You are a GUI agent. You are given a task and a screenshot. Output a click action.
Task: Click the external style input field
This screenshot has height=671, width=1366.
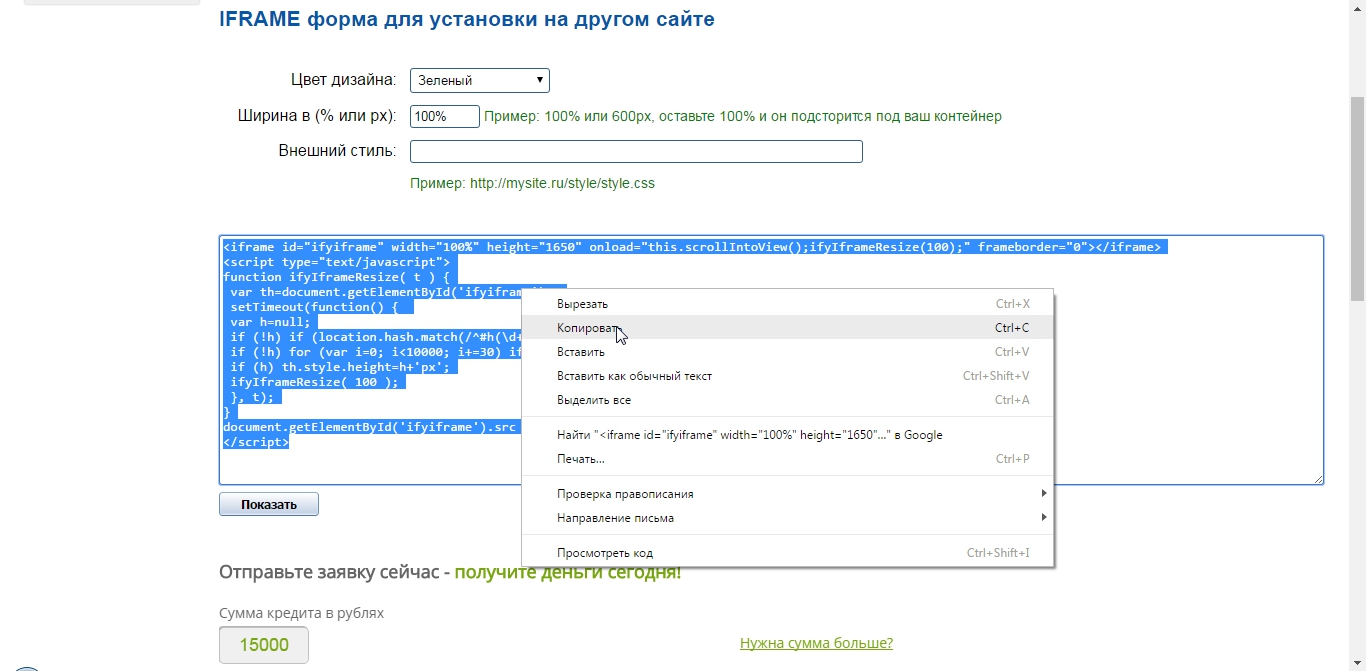click(636, 151)
